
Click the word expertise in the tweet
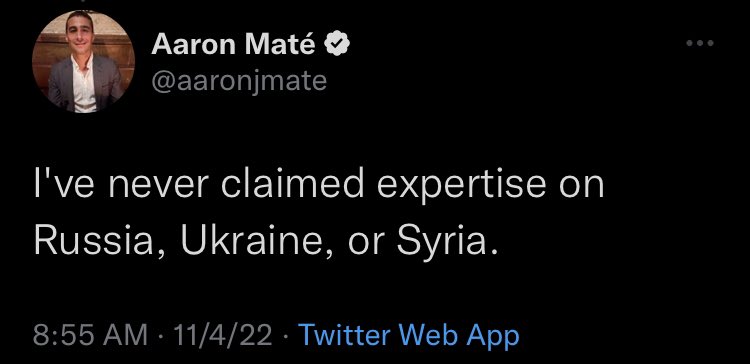pyautogui.click(x=461, y=186)
